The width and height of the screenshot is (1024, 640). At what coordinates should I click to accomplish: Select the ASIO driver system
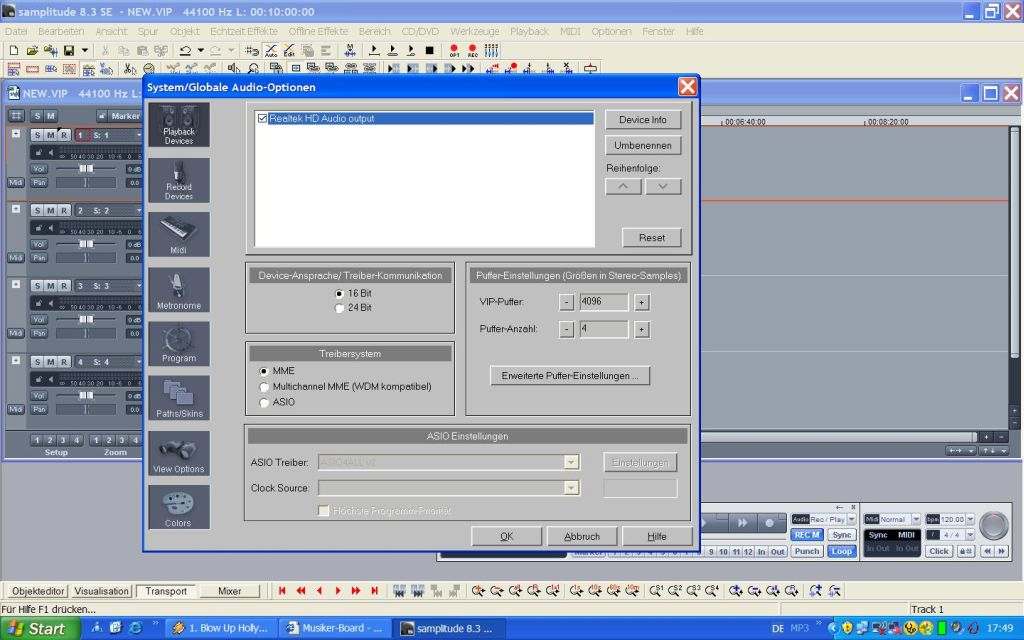click(264, 402)
